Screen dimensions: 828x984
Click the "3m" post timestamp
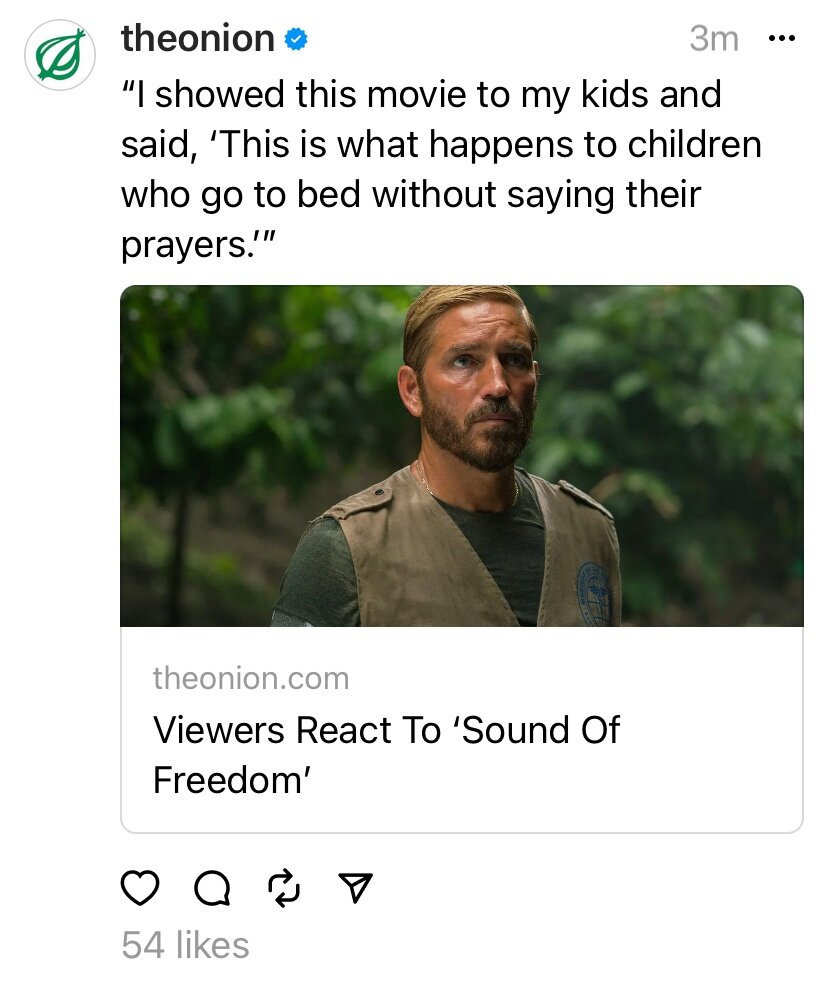714,39
